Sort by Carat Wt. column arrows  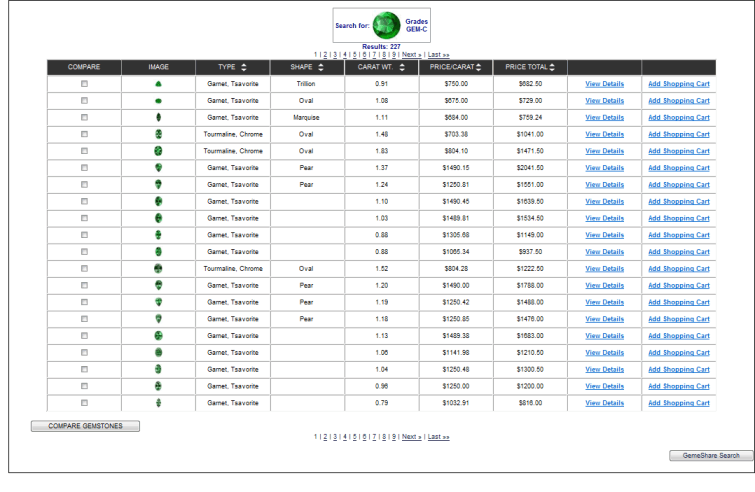[402, 67]
